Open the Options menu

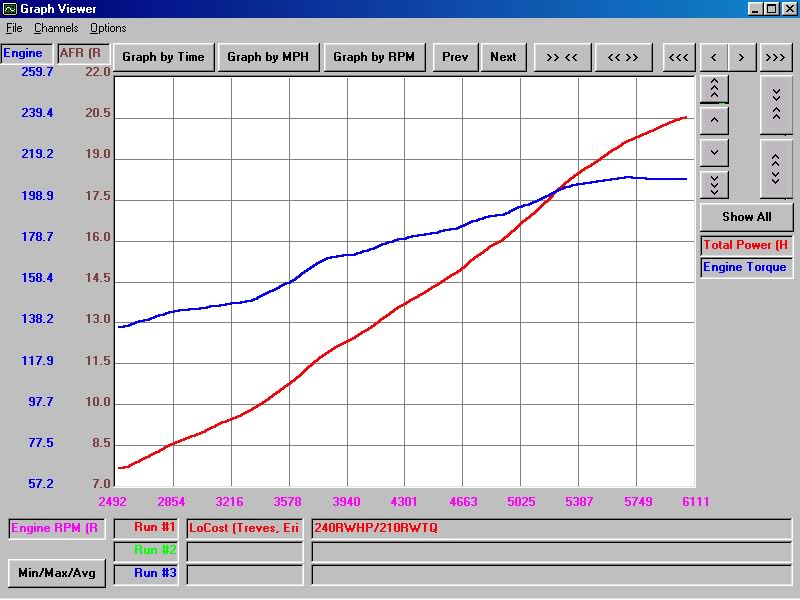(x=107, y=28)
